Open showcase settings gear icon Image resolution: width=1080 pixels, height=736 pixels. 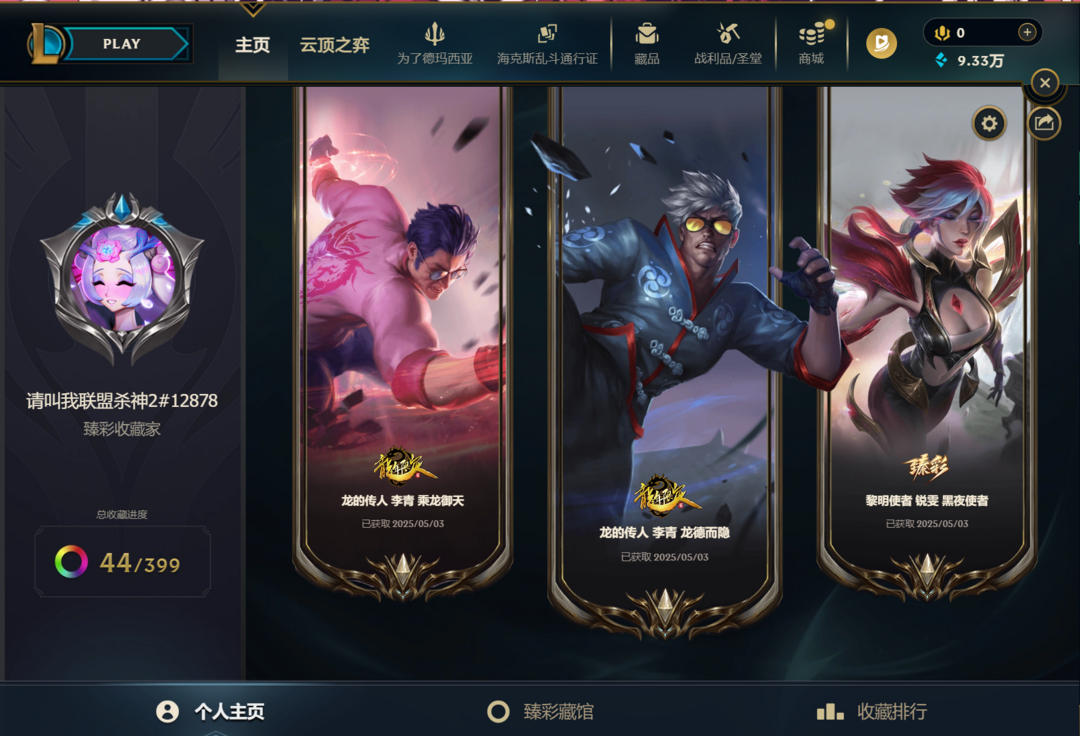point(989,123)
